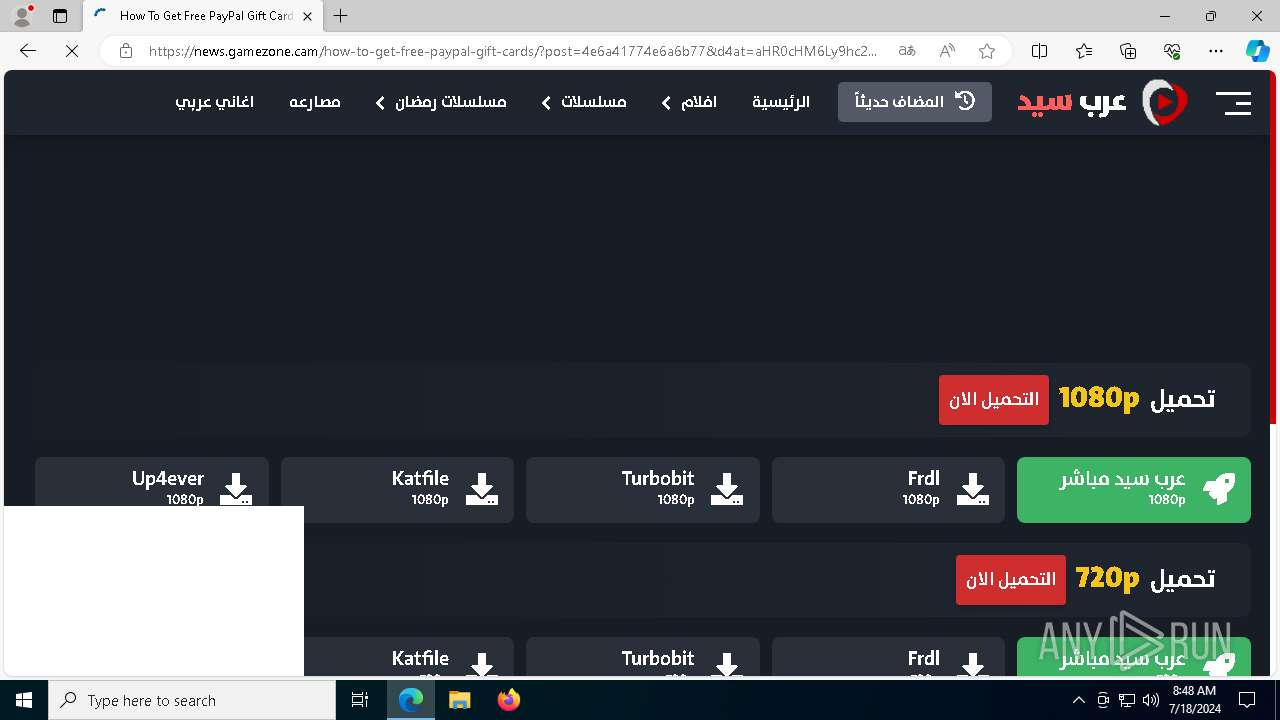Click the rocket icon on the green 1080p direct button

(1219, 489)
